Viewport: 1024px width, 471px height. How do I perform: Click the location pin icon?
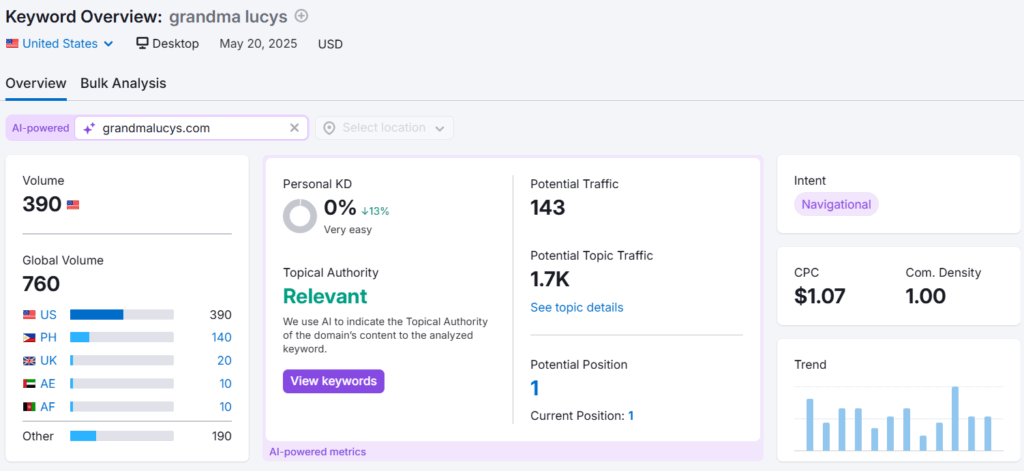[x=329, y=128]
